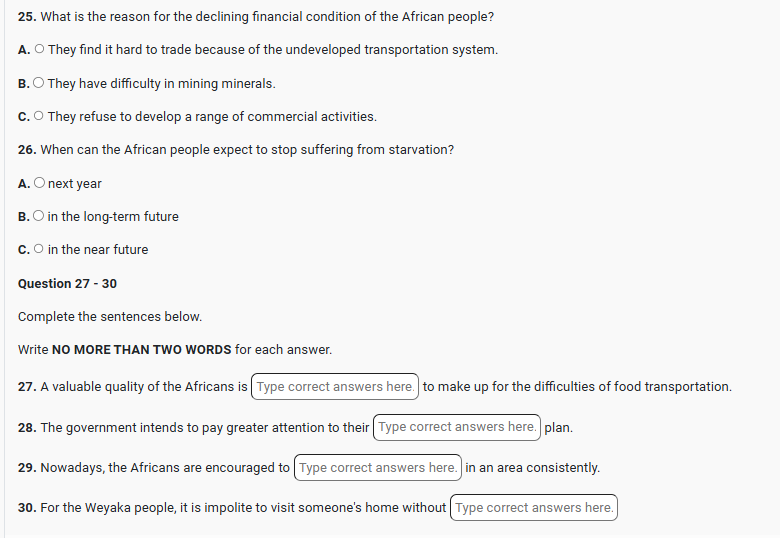Click the word 'plan.' after question 28's box
The height and width of the screenshot is (538, 780).
click(x=558, y=428)
